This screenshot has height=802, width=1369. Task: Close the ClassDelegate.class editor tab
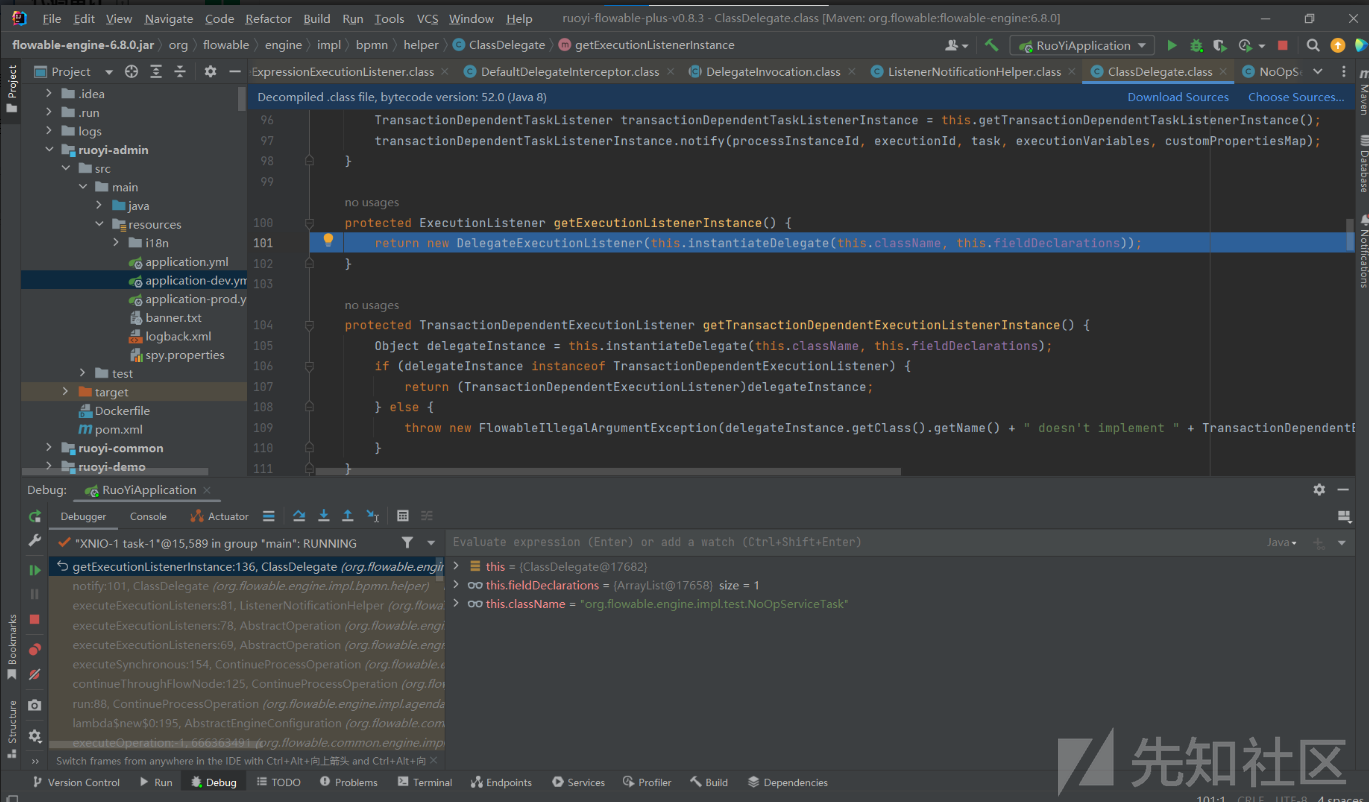click(x=1224, y=72)
